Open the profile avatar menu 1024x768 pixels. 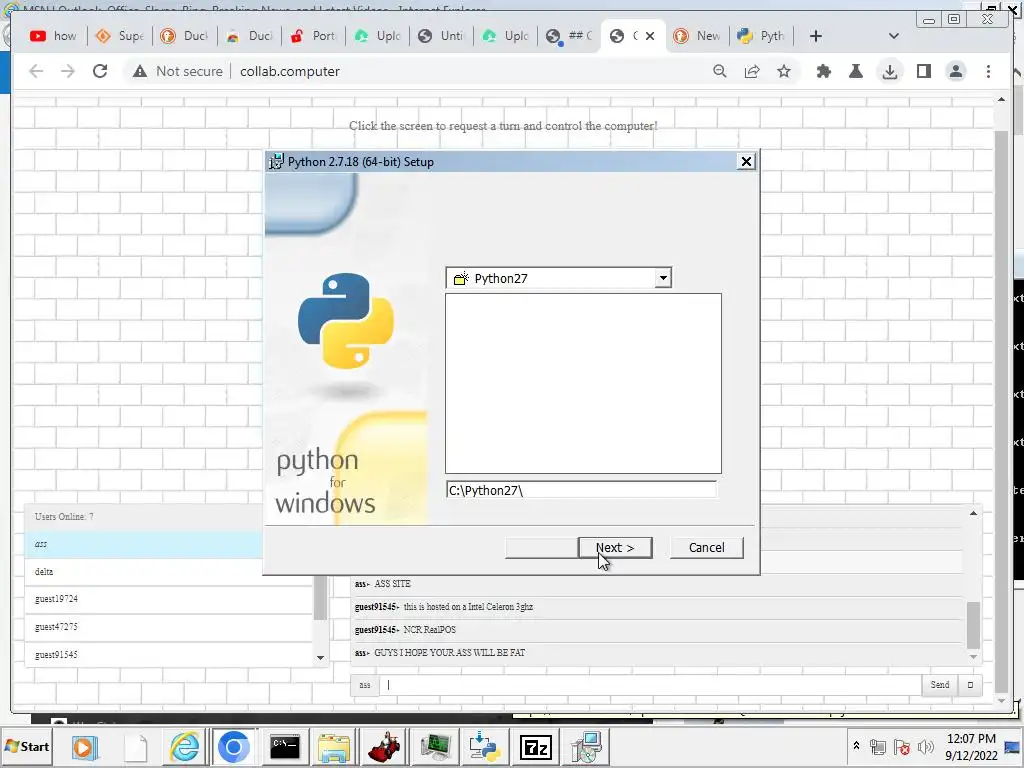point(955,71)
